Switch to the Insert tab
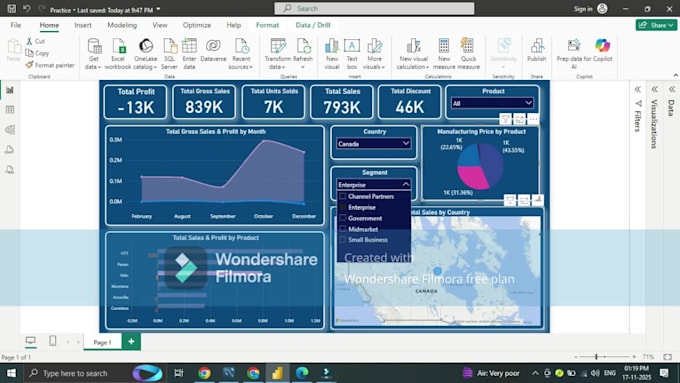Image resolution: width=680 pixels, height=383 pixels. [x=83, y=25]
